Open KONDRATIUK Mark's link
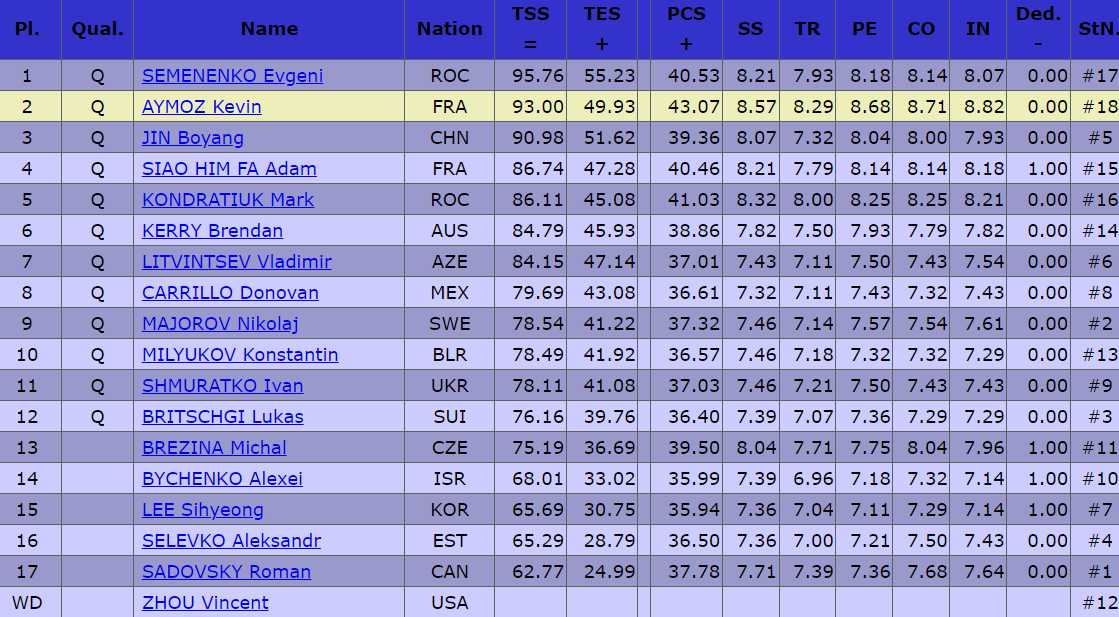This screenshot has height=617, width=1119. click(228, 200)
